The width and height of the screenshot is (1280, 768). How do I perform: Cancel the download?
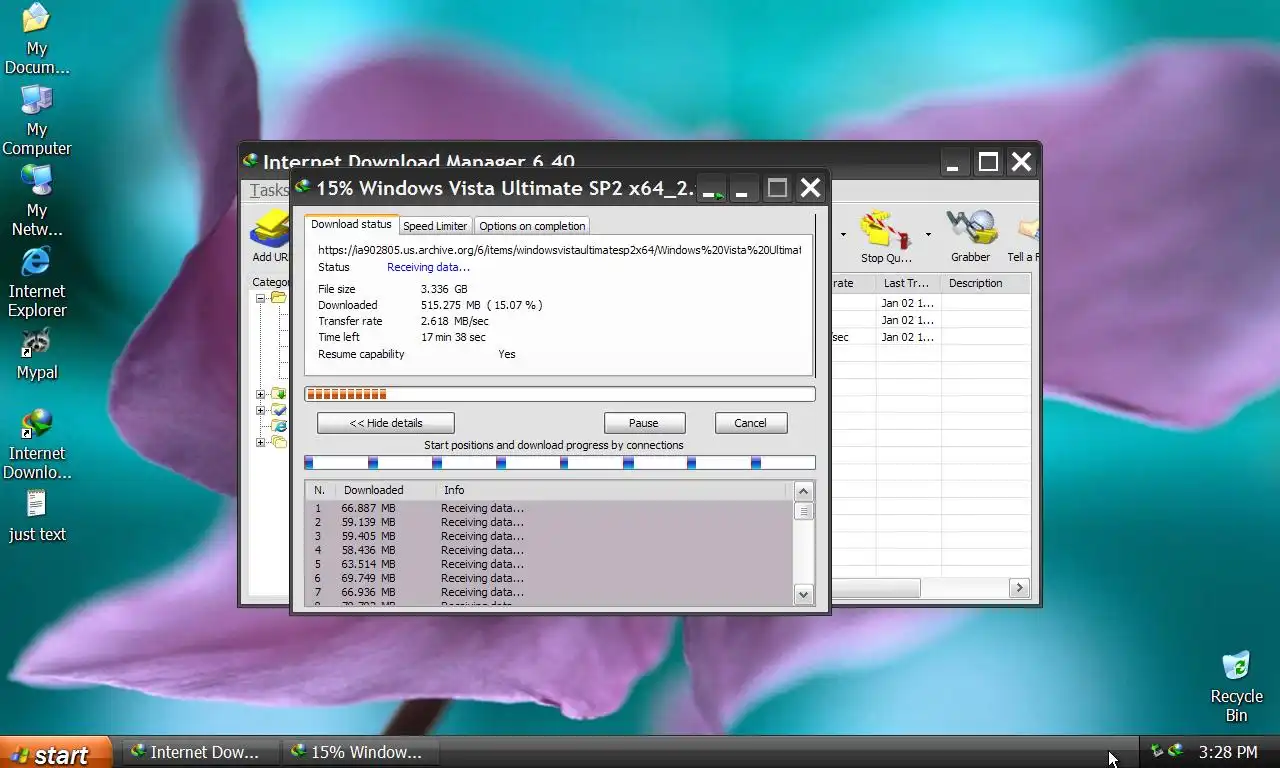[750, 423]
